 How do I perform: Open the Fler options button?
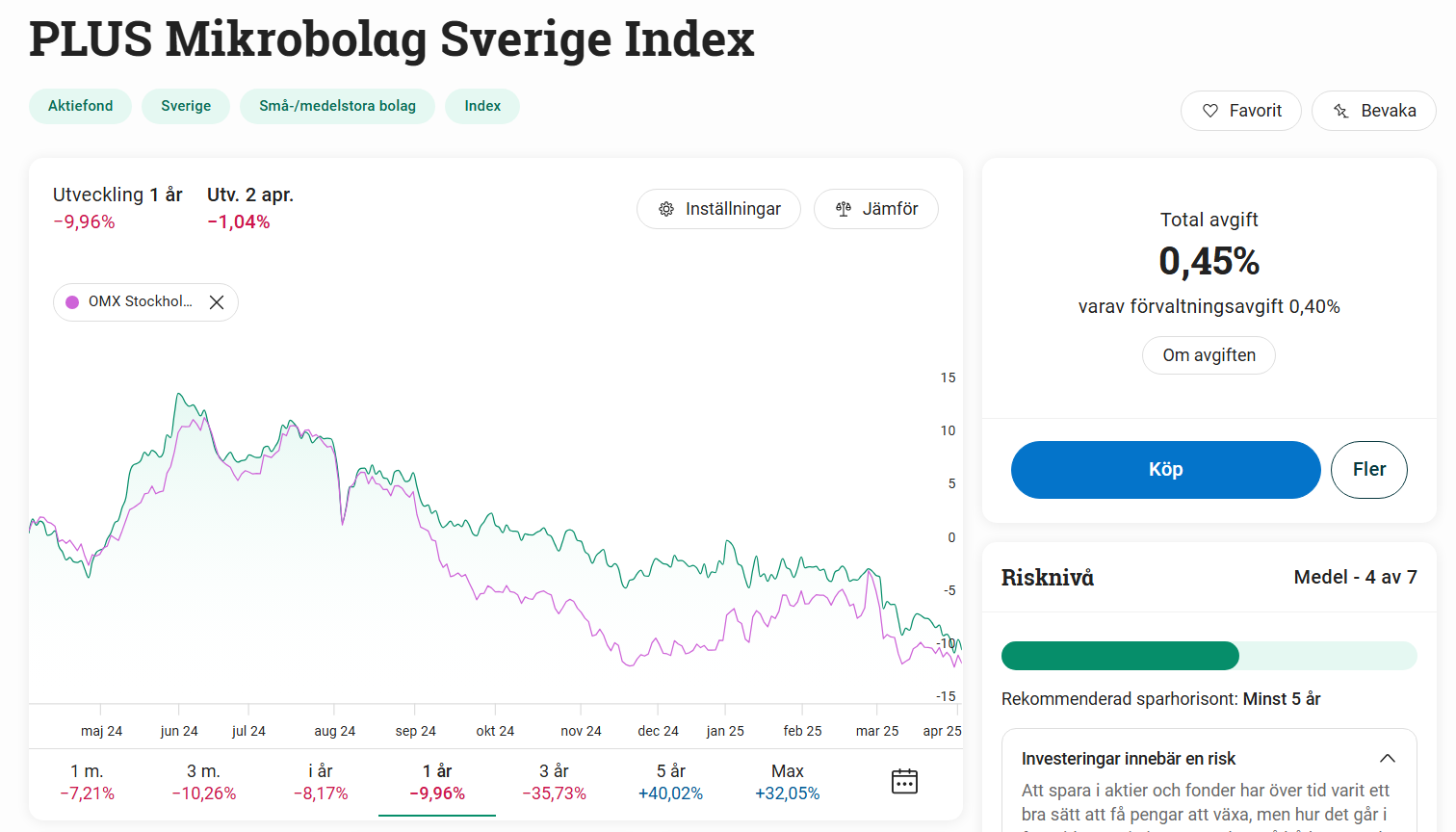coord(1369,470)
